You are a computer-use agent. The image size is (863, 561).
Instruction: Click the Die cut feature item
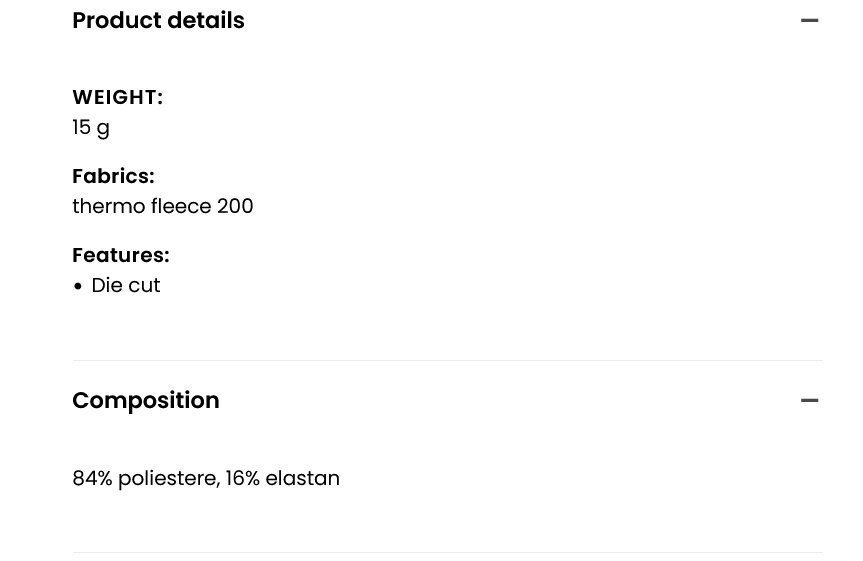click(126, 286)
